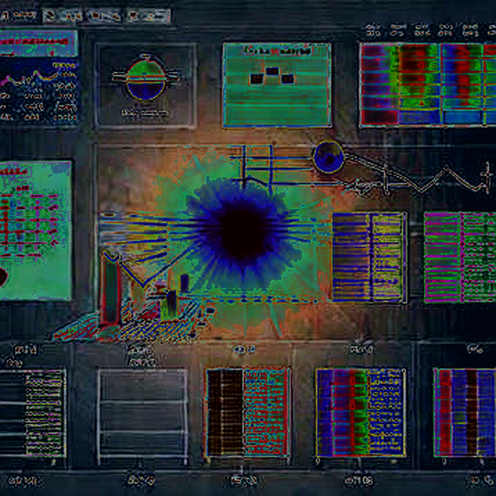
Task: Select the blue circular node above the burst
Action: point(328,157)
